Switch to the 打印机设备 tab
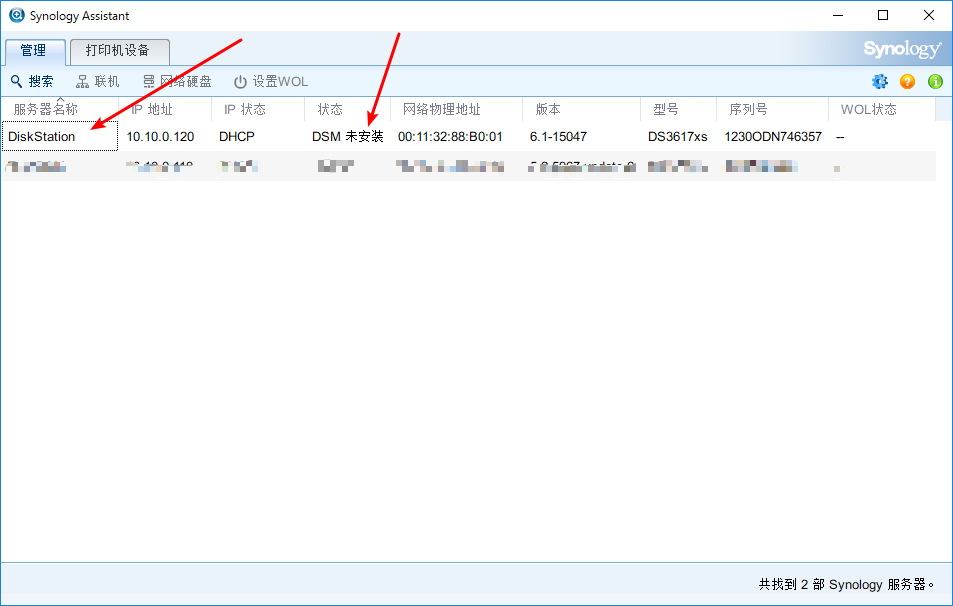This screenshot has height=606, width=953. (x=120, y=51)
